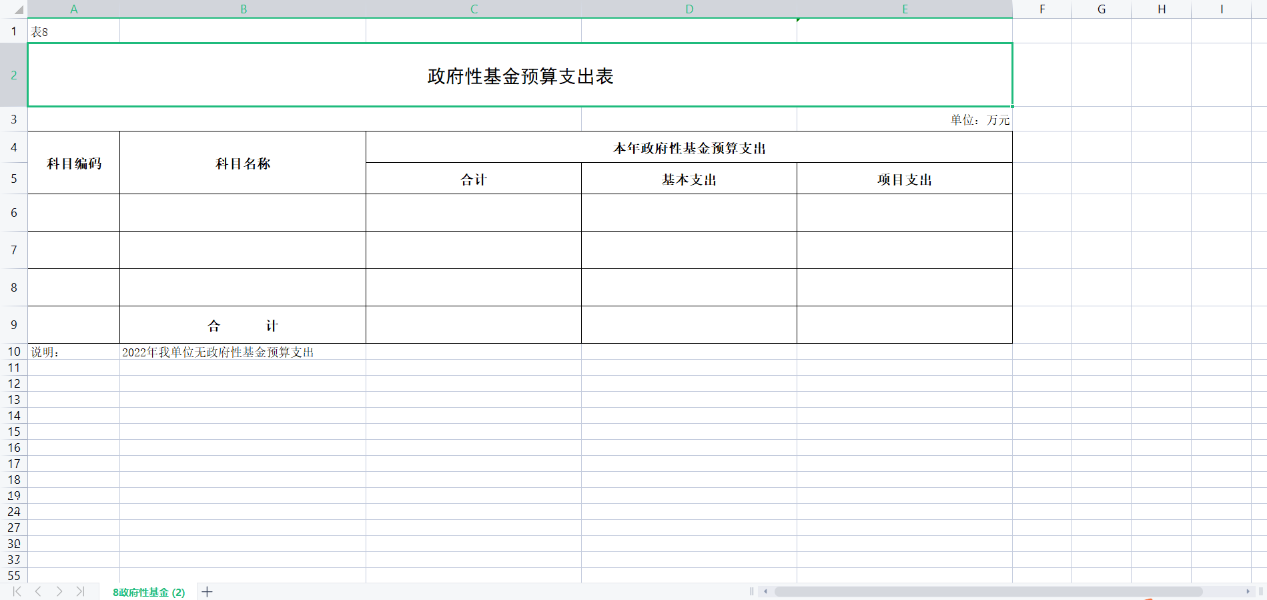Jump to the first sheet navigation icon
This screenshot has width=1267, height=600.
click(x=16, y=591)
